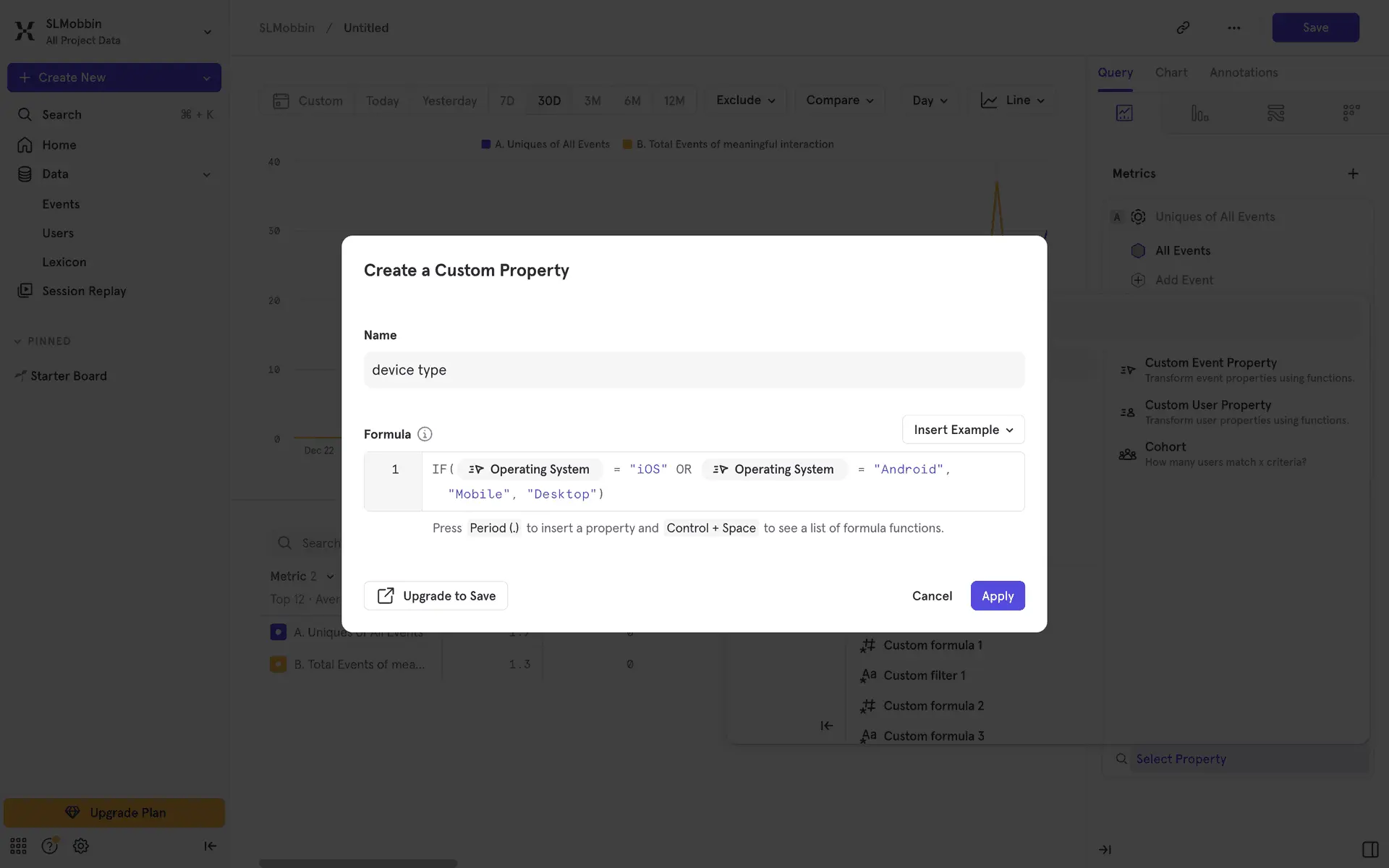Click the Name input field

694,370
